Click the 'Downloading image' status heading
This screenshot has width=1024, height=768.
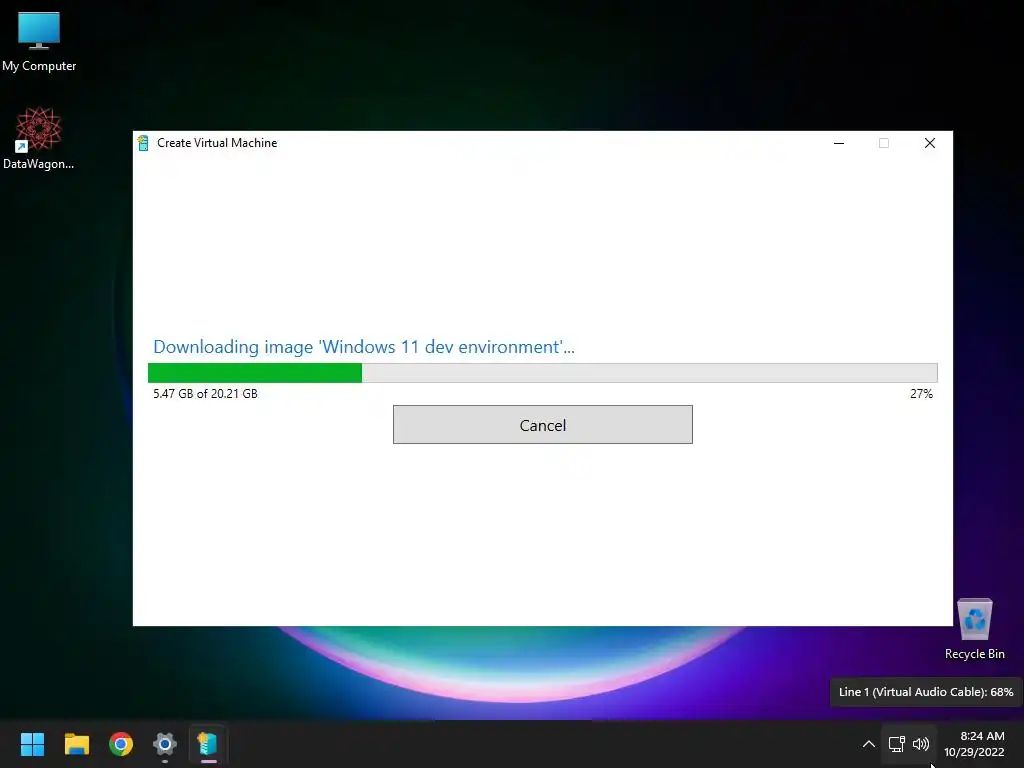point(364,347)
